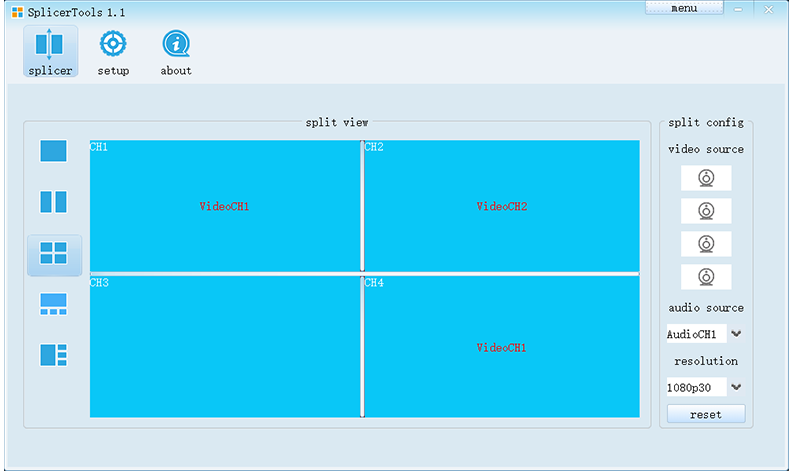This screenshot has width=790, height=471.
Task: Open the splicer tab
Action: pyautogui.click(x=49, y=53)
